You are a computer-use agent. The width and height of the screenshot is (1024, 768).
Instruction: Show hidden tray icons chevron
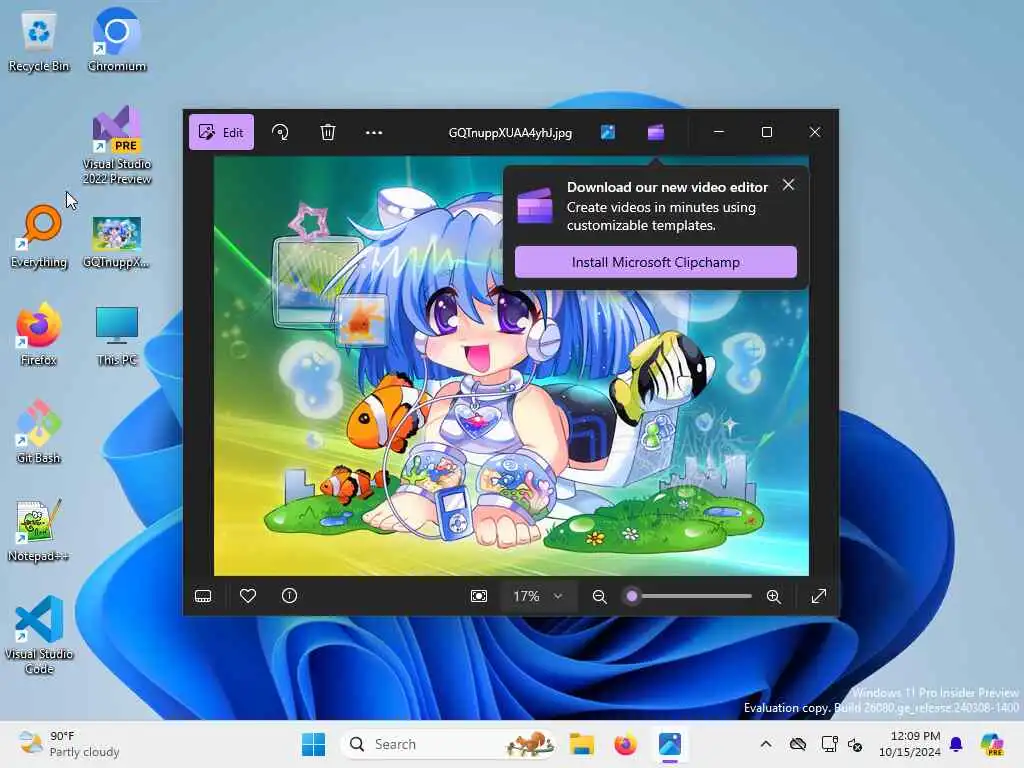coord(766,744)
